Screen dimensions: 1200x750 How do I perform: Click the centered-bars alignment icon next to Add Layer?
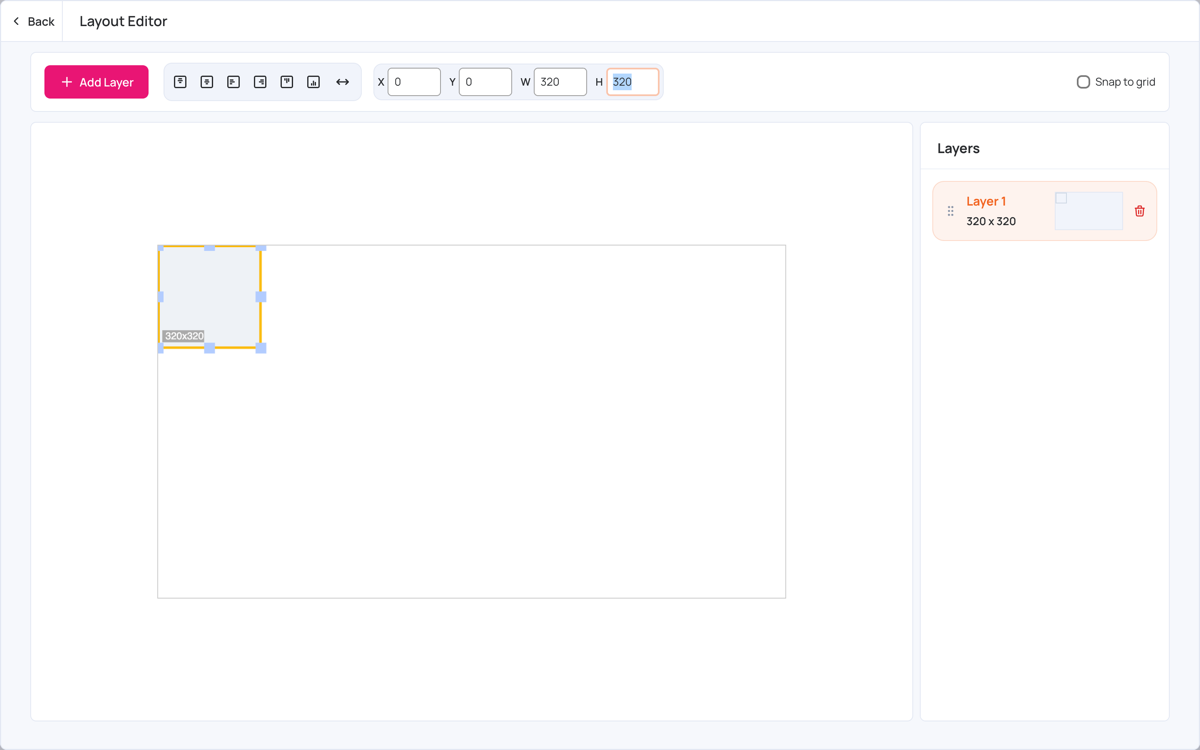pos(180,82)
